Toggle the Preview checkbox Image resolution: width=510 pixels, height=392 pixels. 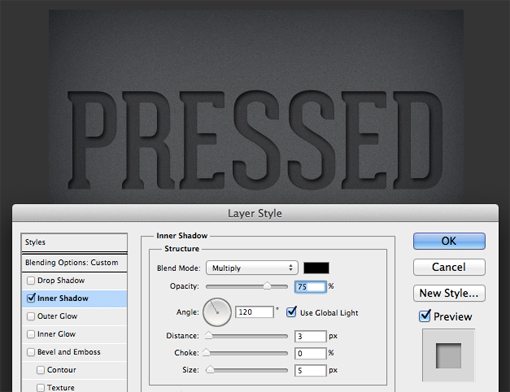pos(424,316)
